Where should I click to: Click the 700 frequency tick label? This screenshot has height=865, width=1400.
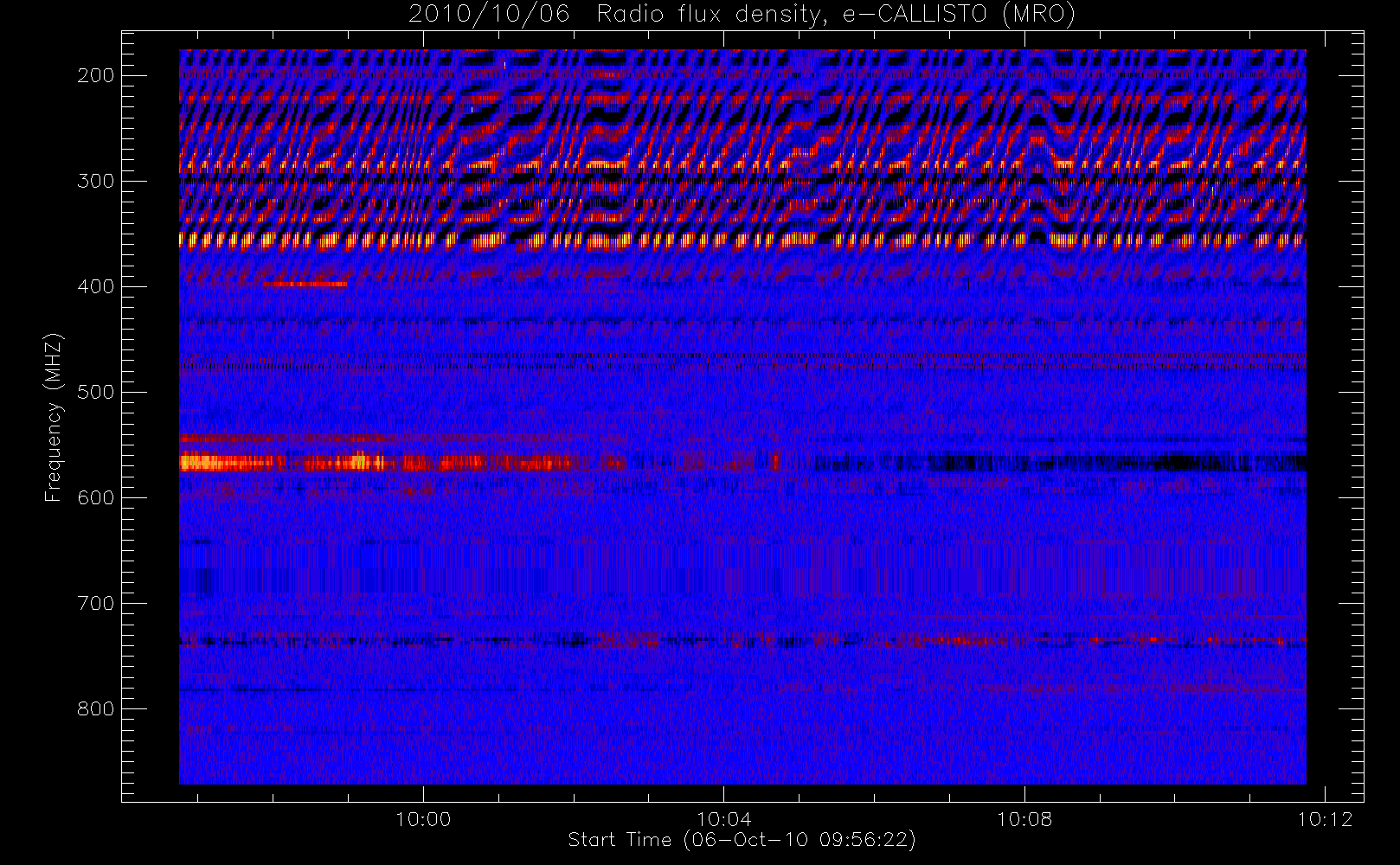tap(95, 603)
